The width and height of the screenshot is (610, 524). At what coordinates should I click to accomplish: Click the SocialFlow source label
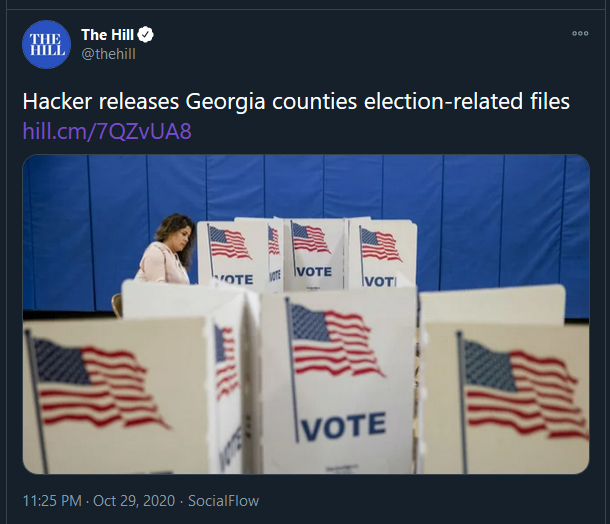[x=223, y=500]
